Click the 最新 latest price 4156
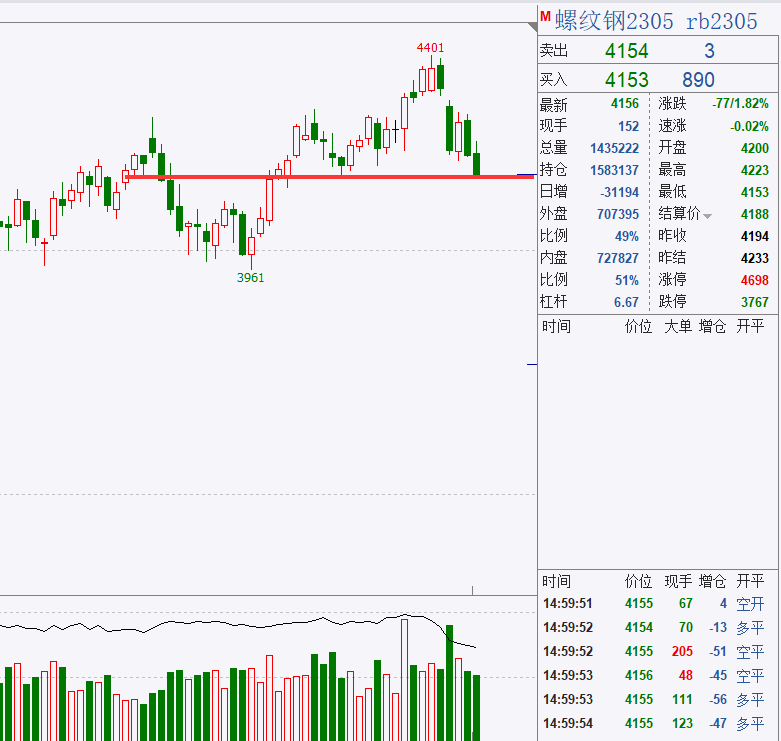This screenshot has width=781, height=741. click(624, 104)
